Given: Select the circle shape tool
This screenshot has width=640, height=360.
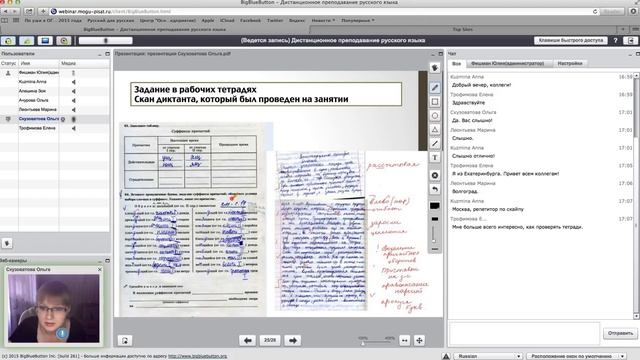Looking at the screenshot, I should coord(435,116).
